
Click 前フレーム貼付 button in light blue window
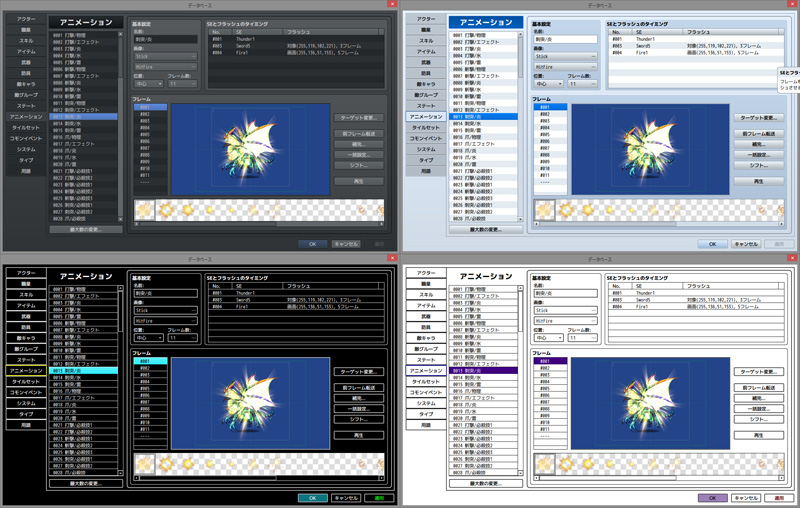pos(759,134)
